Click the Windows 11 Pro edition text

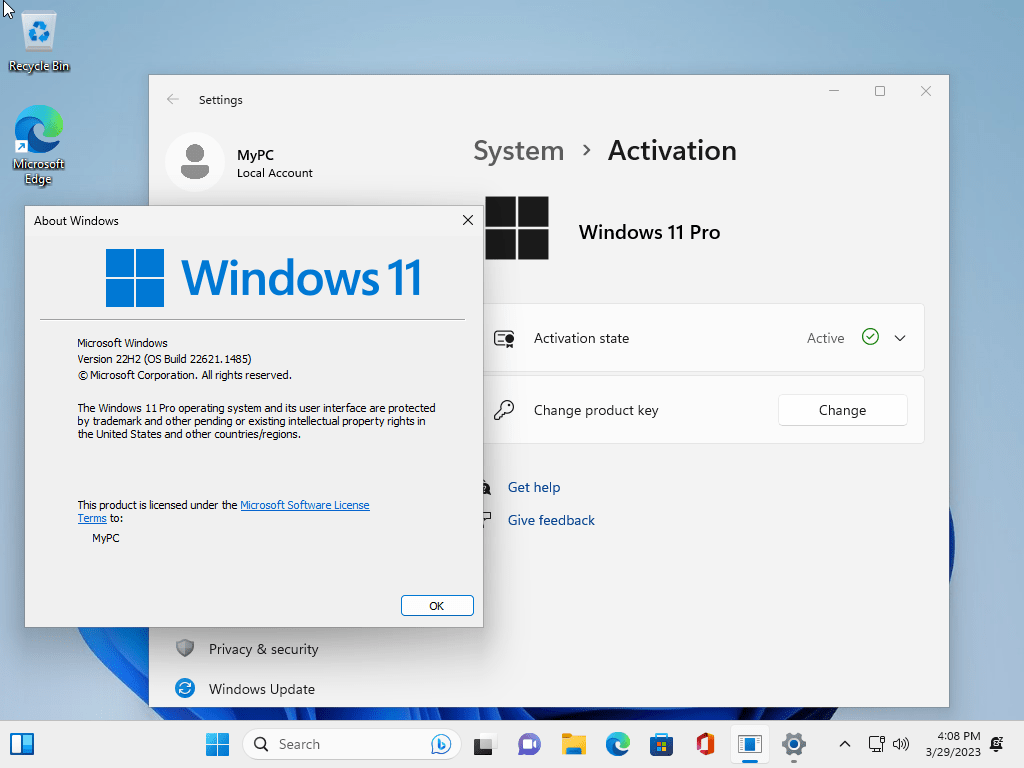pyautogui.click(x=649, y=232)
